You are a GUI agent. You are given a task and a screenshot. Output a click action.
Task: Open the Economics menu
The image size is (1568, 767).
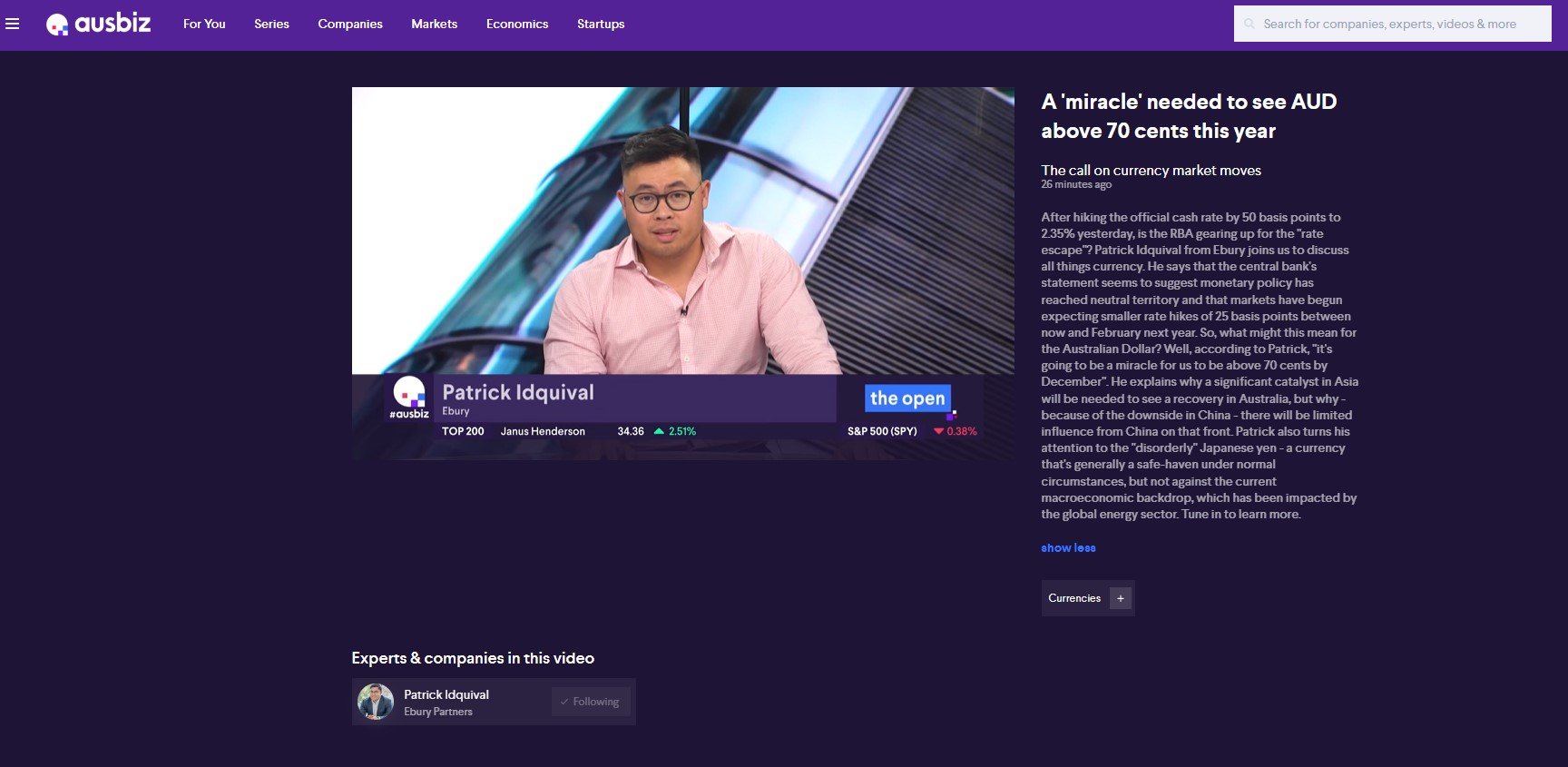click(x=517, y=24)
